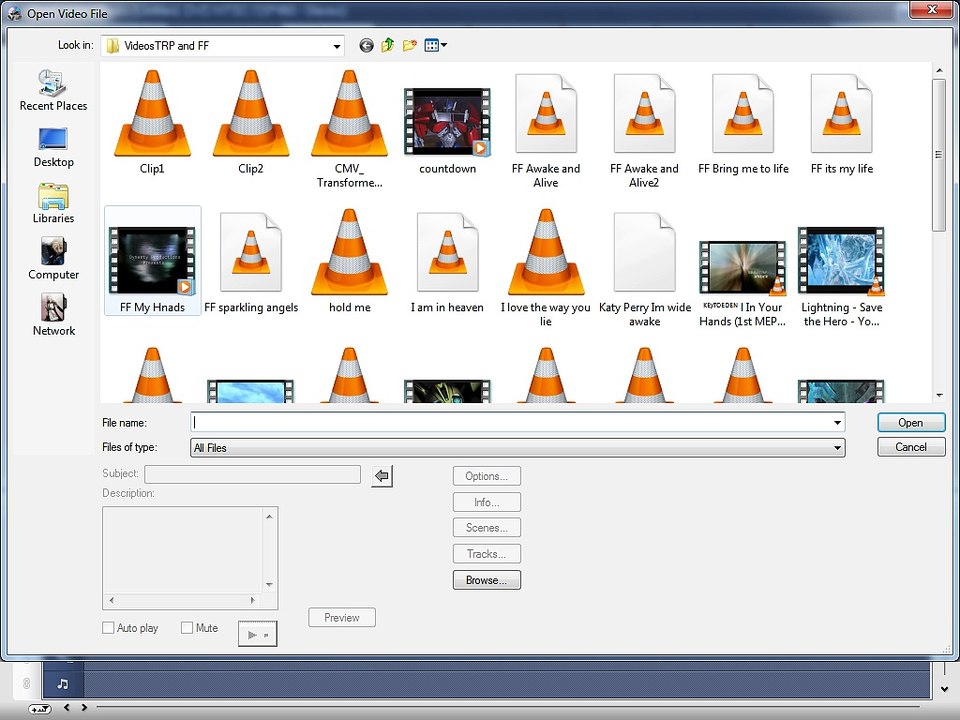Click the Description box scroll right arrow
Image resolution: width=960 pixels, height=720 pixels.
point(253,601)
